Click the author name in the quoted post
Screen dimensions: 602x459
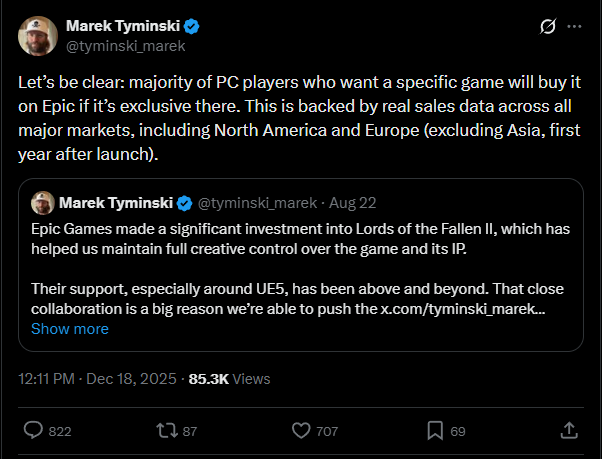[115, 204]
